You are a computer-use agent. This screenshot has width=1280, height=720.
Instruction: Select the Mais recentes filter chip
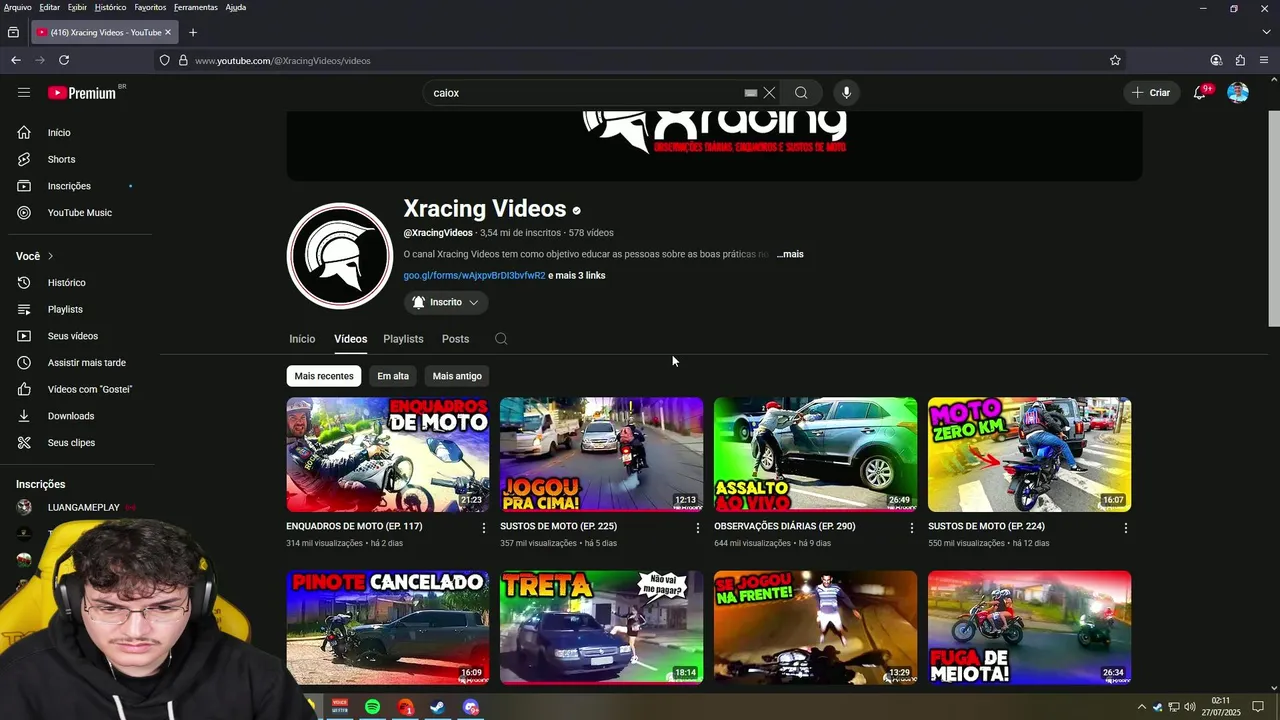[x=324, y=376]
